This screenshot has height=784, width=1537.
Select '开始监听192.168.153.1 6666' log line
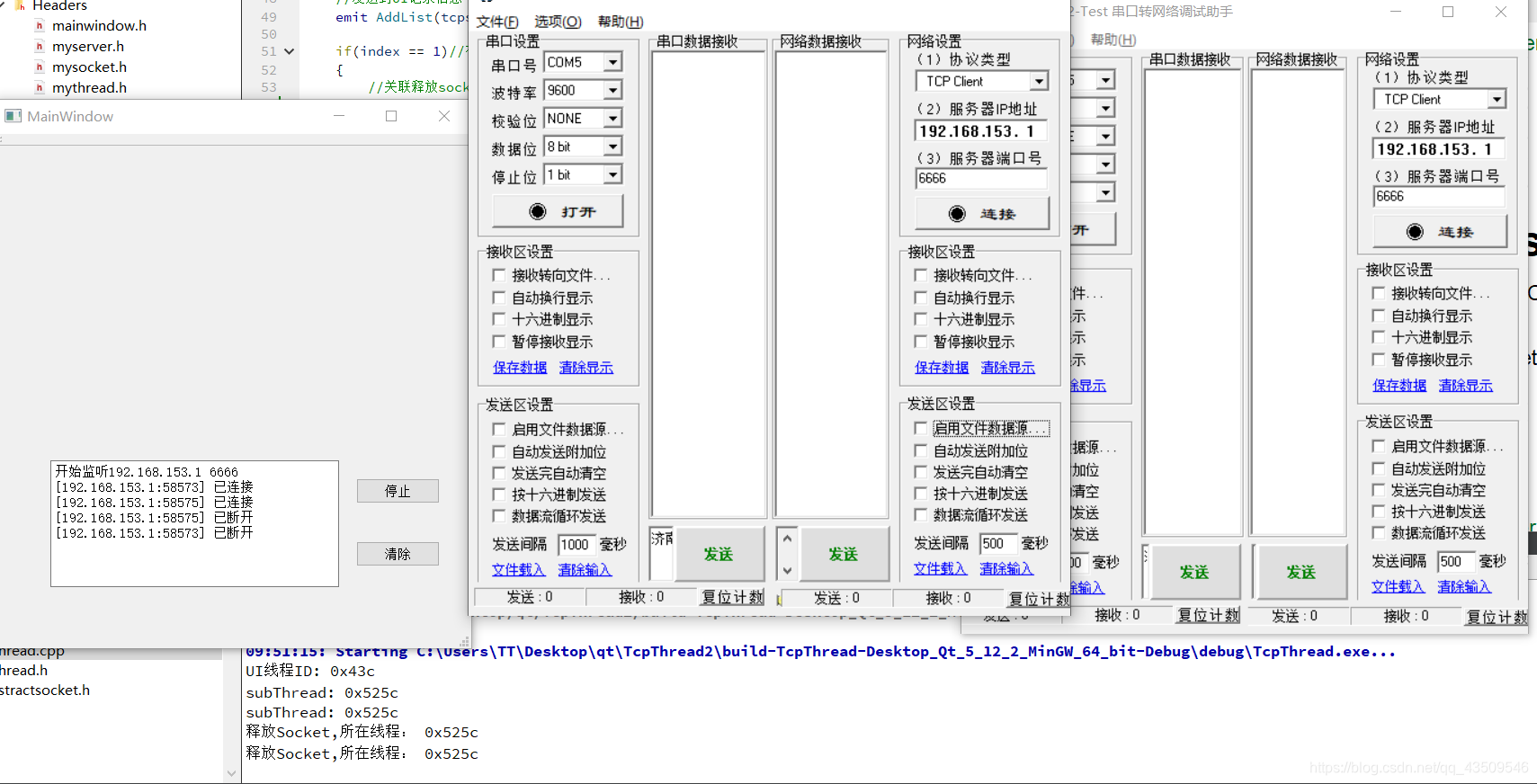pos(147,471)
